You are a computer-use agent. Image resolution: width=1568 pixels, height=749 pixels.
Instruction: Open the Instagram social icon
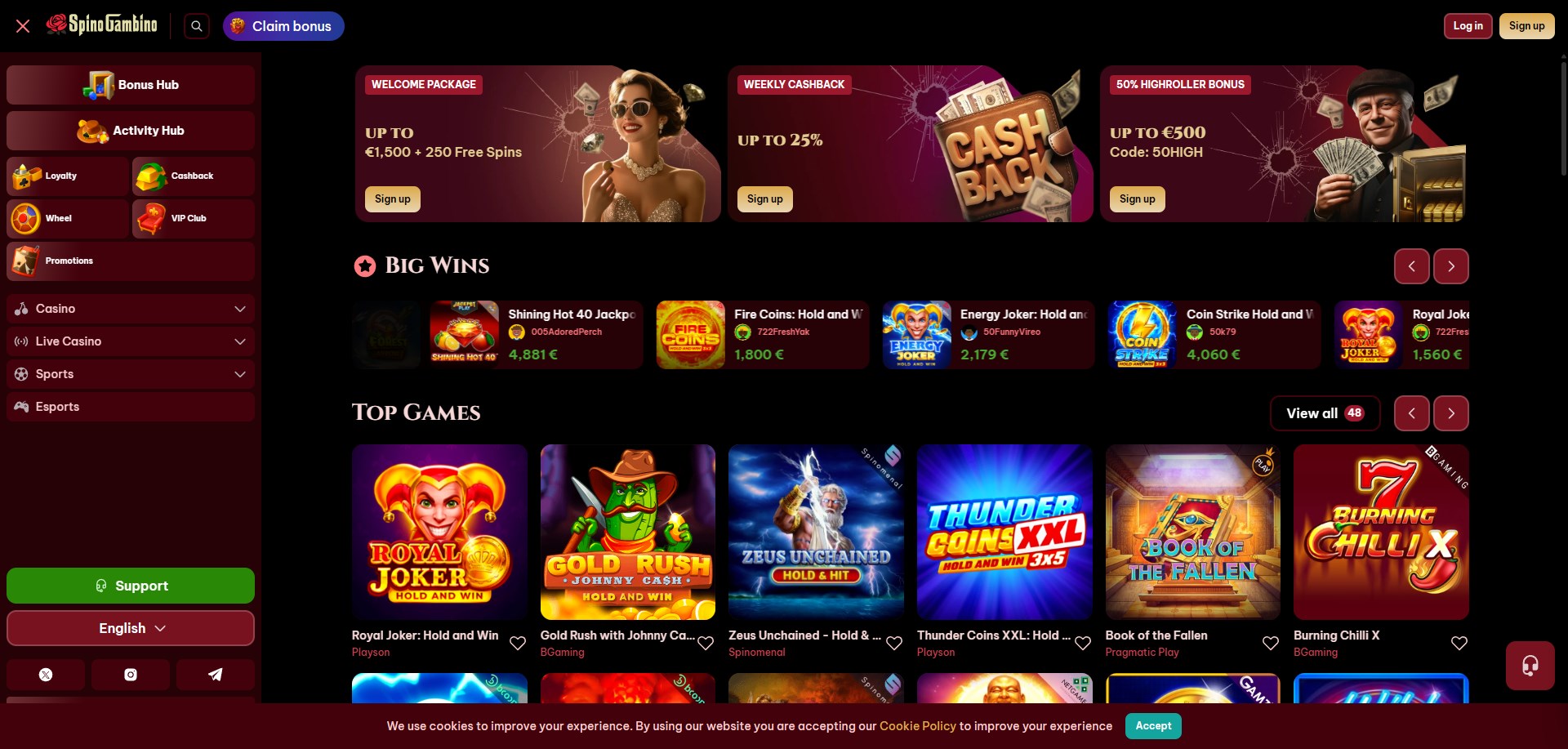point(131,675)
